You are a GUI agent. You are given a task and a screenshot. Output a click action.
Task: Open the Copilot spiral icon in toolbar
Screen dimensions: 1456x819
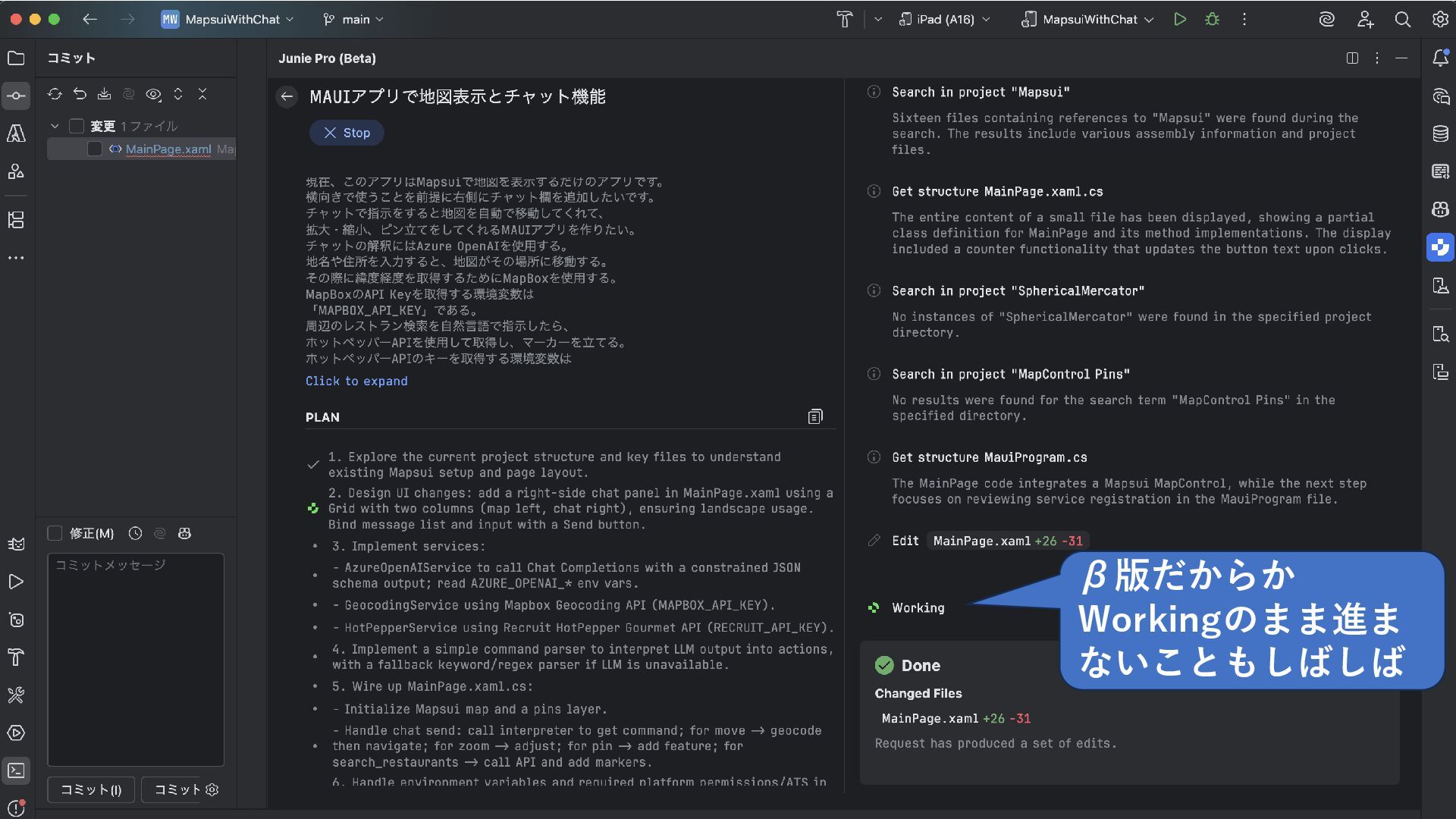tap(1326, 20)
